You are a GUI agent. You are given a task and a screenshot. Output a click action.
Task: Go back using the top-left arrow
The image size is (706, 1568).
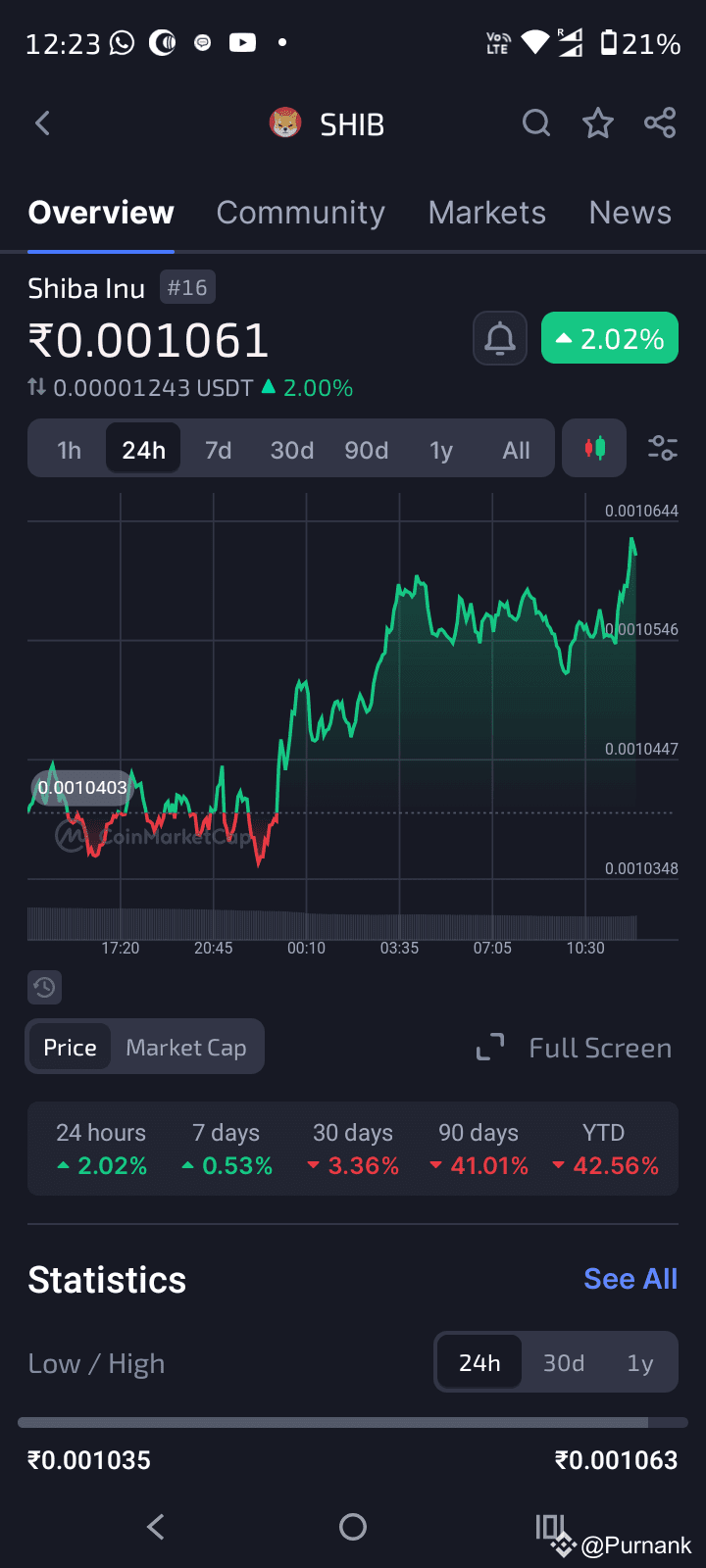coord(42,123)
